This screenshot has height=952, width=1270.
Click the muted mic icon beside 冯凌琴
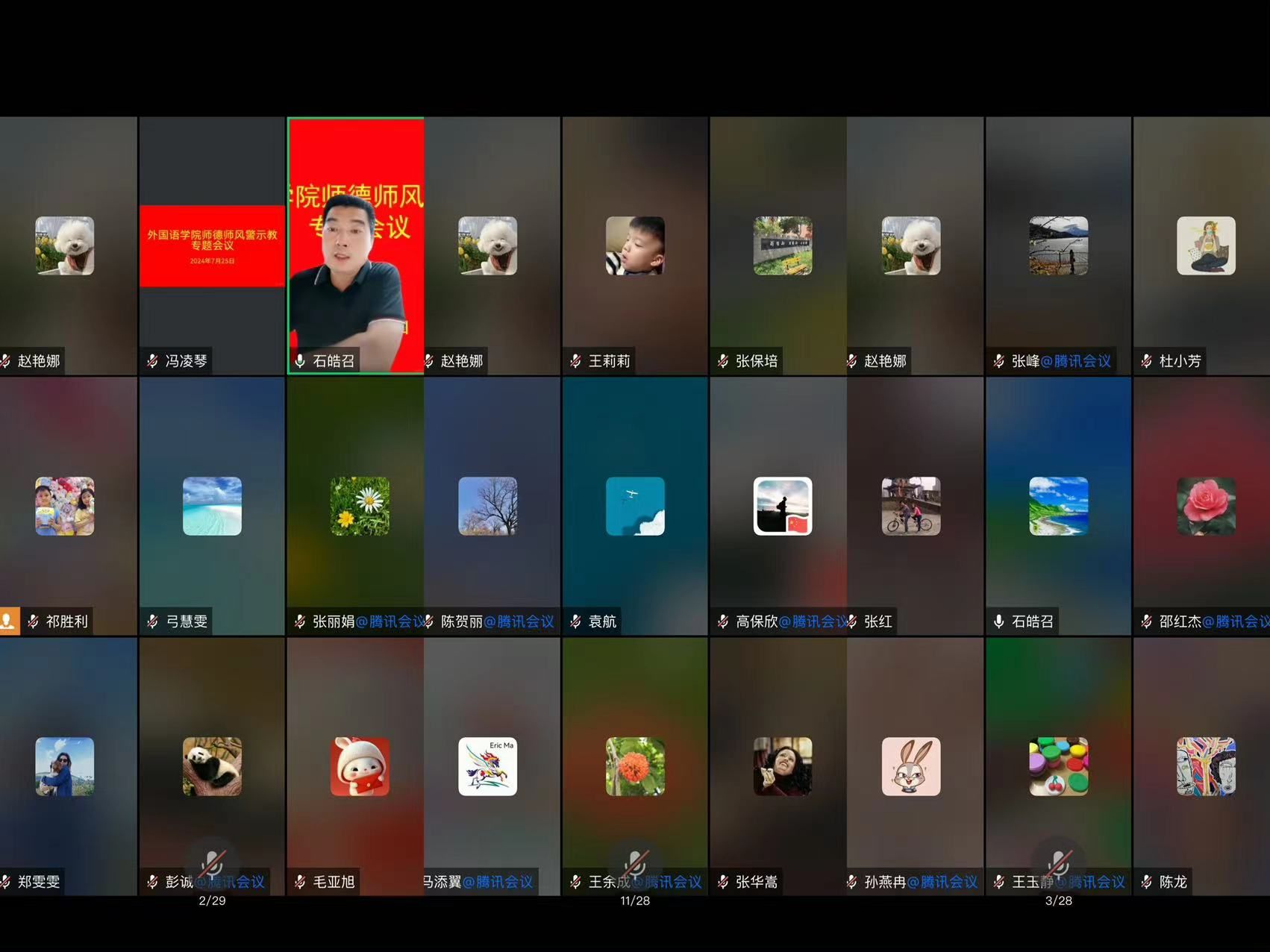(x=152, y=361)
